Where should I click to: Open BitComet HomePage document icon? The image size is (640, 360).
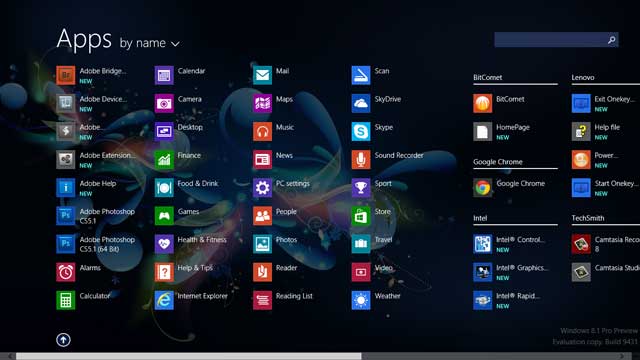pyautogui.click(x=482, y=131)
